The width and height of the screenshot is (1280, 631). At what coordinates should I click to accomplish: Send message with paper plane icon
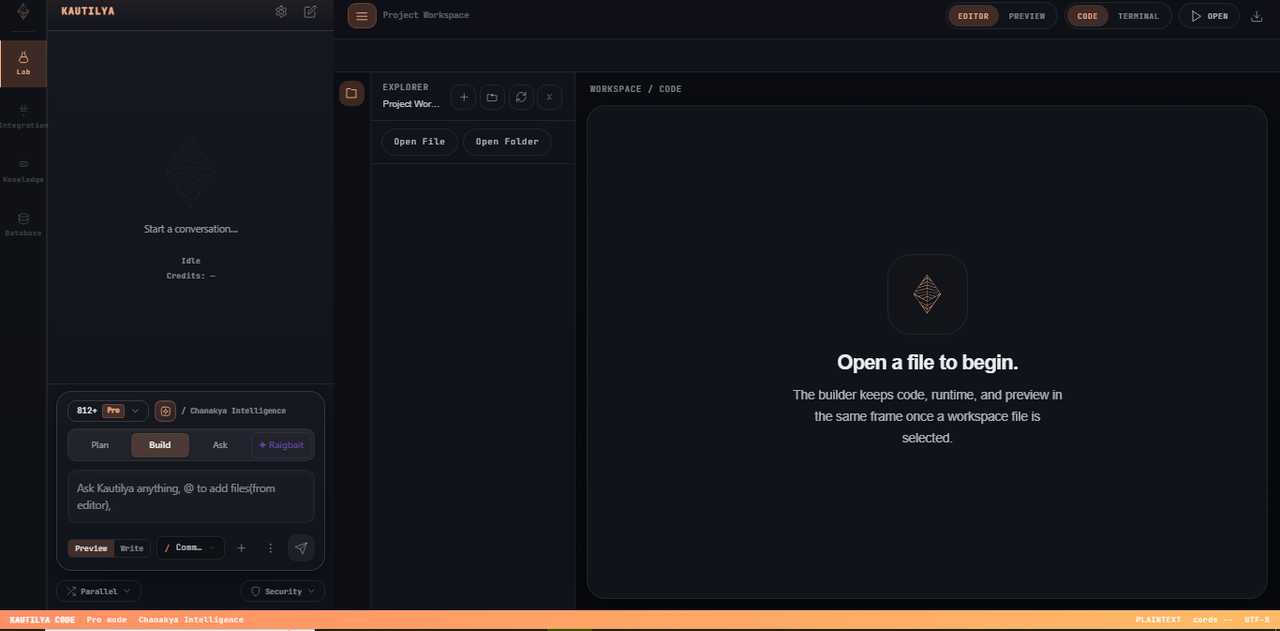coord(301,548)
